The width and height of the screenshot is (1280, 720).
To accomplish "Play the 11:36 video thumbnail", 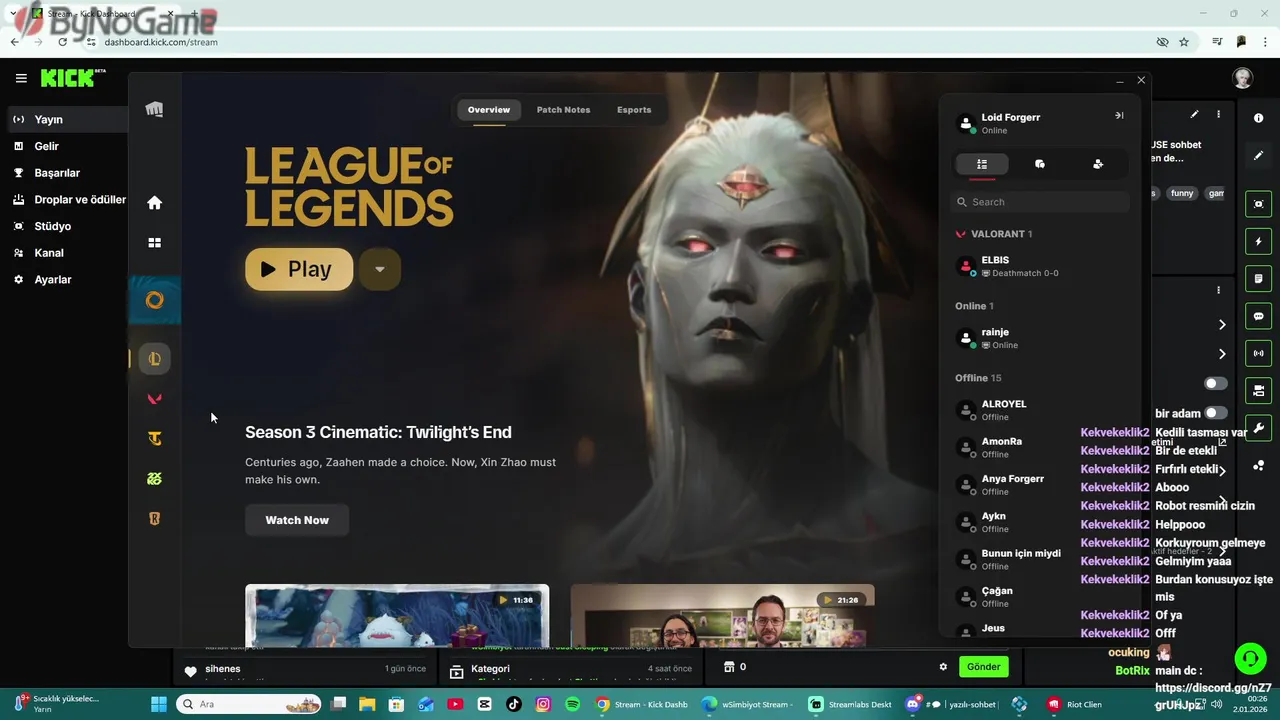I will [397, 615].
